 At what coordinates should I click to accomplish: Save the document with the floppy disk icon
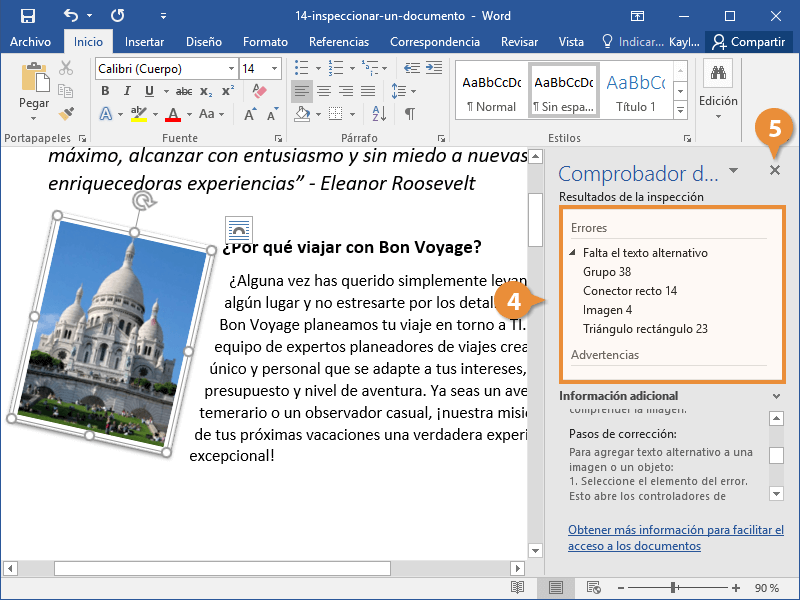28,16
